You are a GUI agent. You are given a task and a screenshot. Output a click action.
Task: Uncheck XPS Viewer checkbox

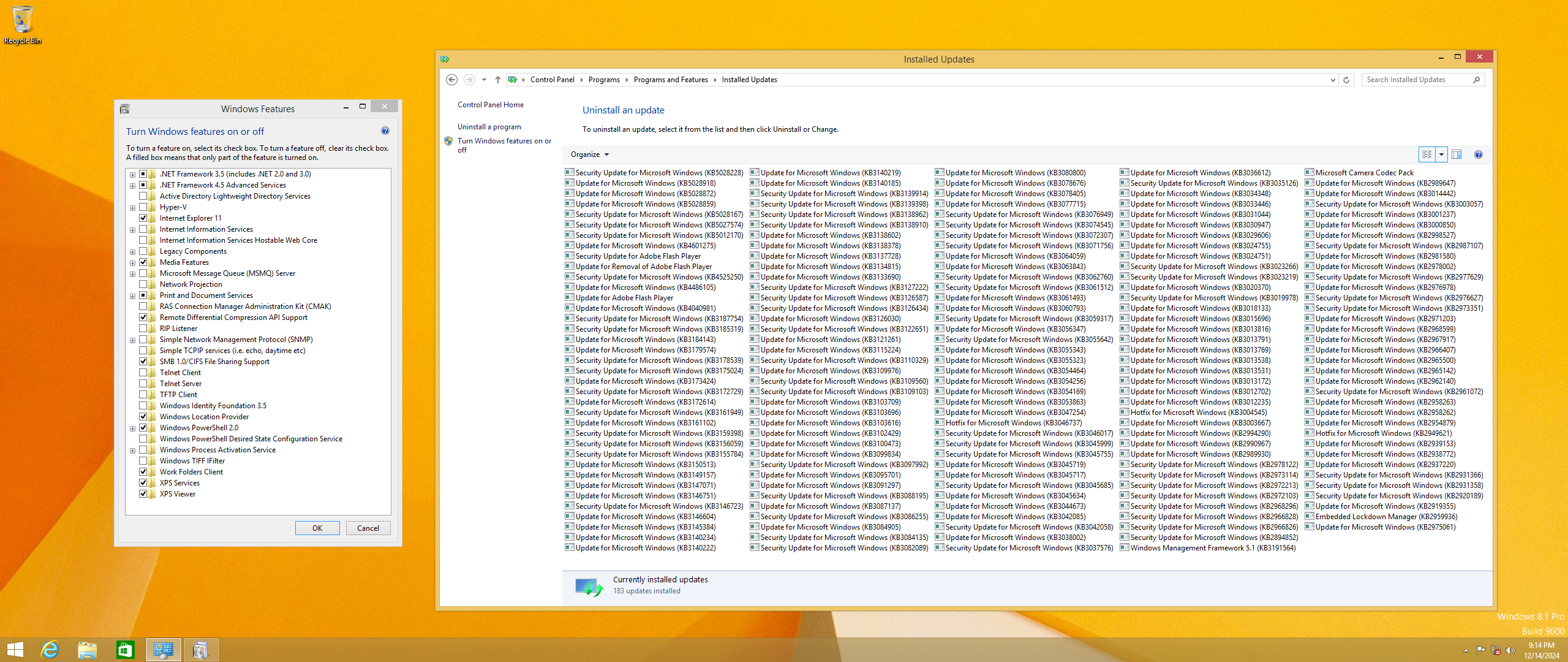click(143, 494)
